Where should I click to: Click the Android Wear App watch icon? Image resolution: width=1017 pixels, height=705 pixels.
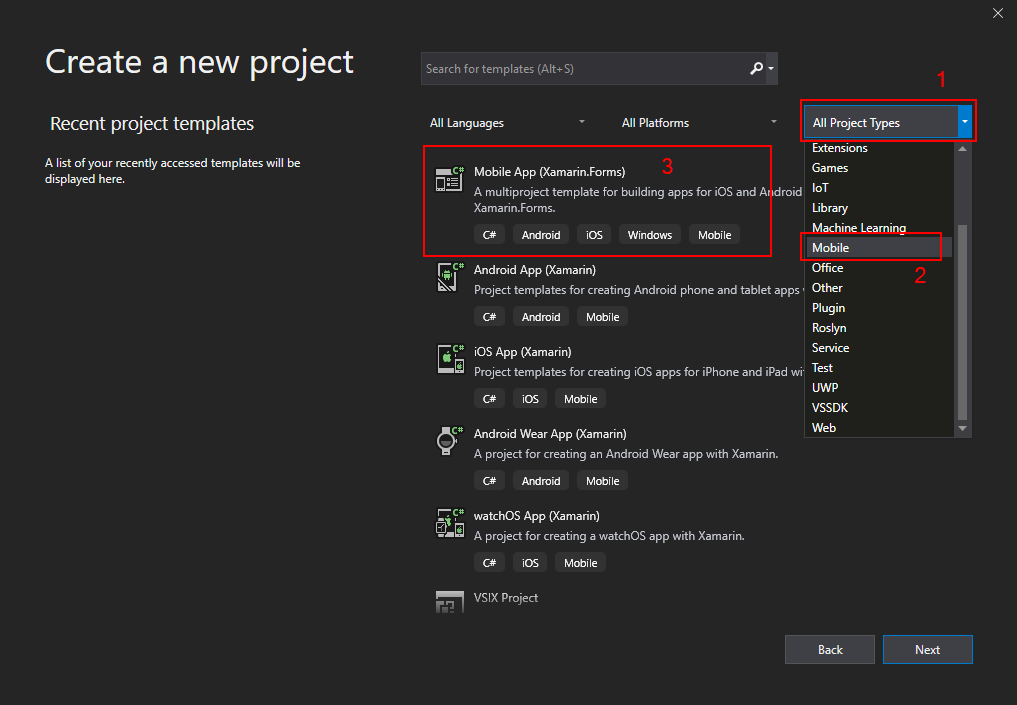[449, 440]
